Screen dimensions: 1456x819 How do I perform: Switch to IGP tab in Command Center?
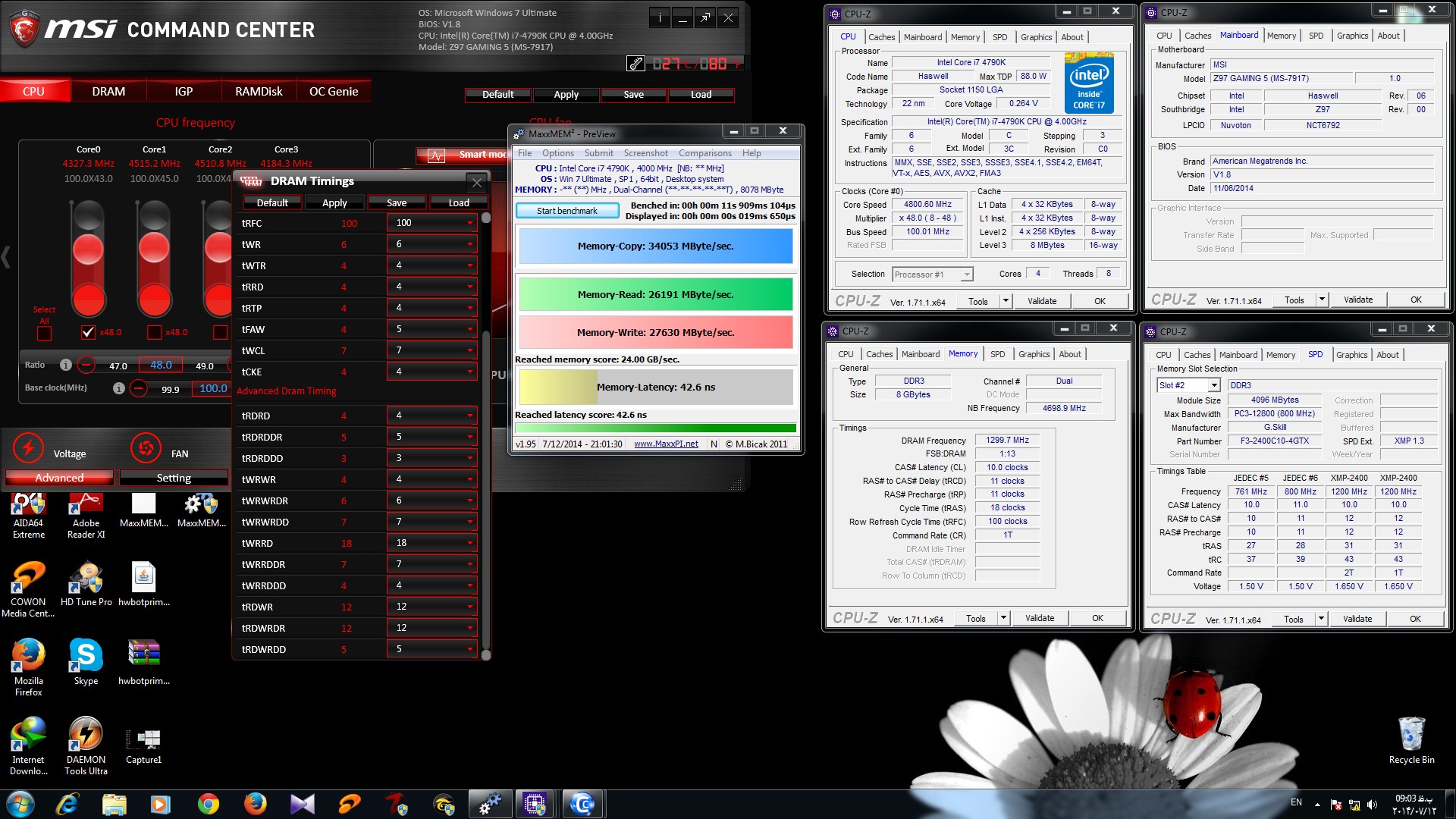coord(184,91)
